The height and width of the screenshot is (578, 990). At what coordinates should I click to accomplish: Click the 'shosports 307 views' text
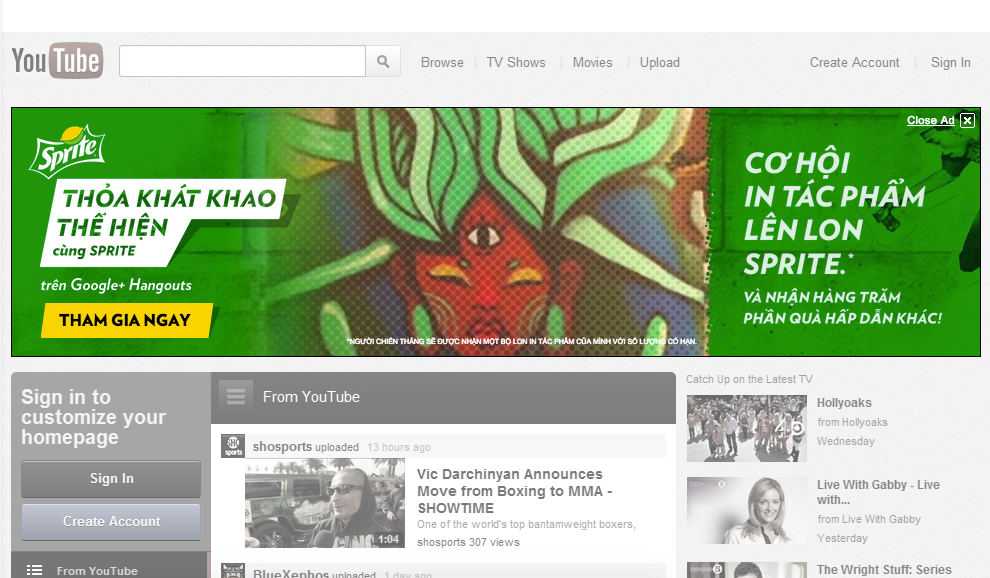click(468, 542)
